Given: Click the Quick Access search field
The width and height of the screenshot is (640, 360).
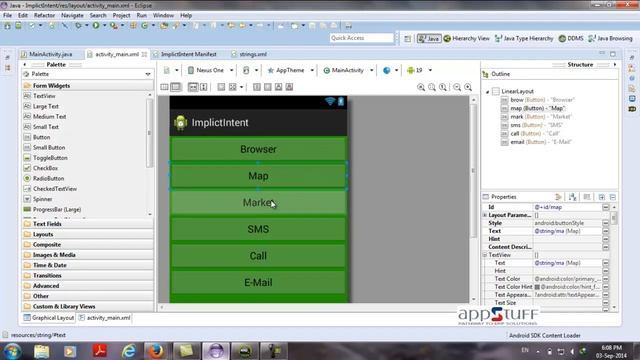Looking at the screenshot, I should [361, 38].
